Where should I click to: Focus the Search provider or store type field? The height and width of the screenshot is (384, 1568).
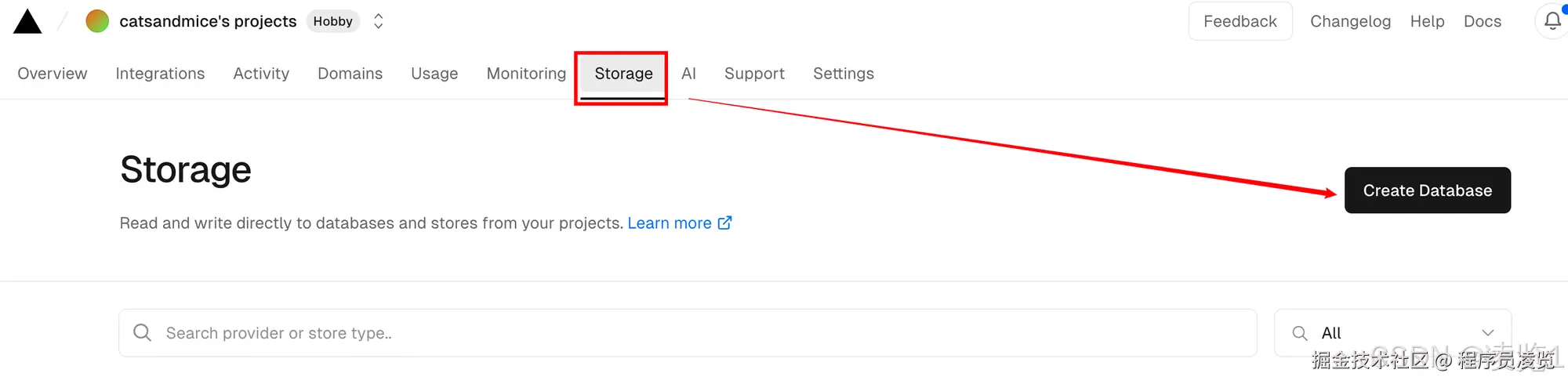(x=690, y=333)
